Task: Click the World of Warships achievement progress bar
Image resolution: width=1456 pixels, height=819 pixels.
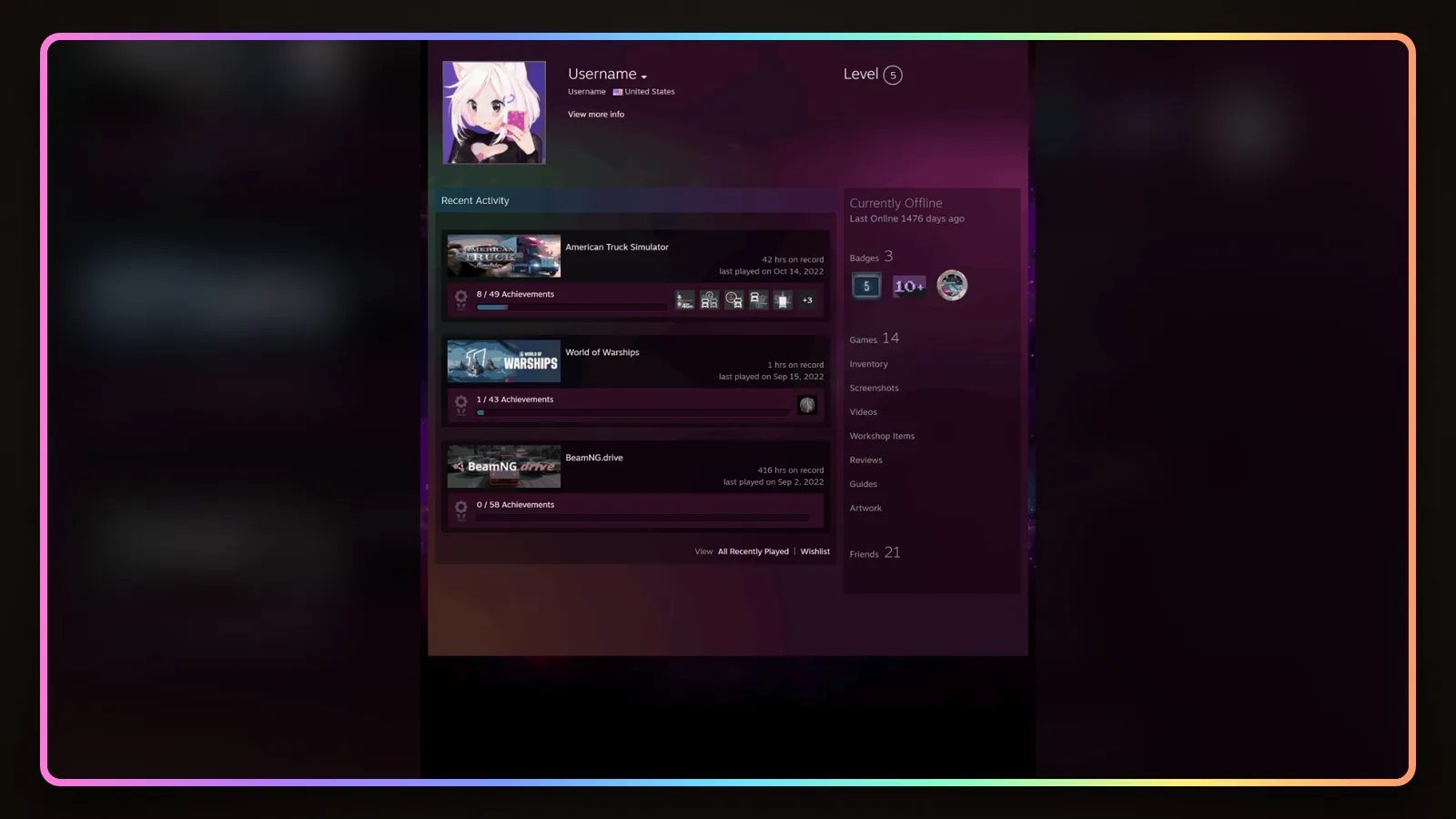Action: tap(632, 412)
